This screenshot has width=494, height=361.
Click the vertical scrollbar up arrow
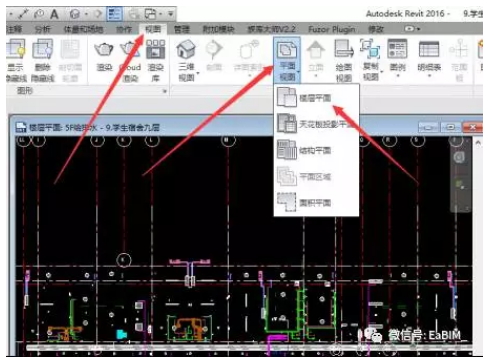478,143
